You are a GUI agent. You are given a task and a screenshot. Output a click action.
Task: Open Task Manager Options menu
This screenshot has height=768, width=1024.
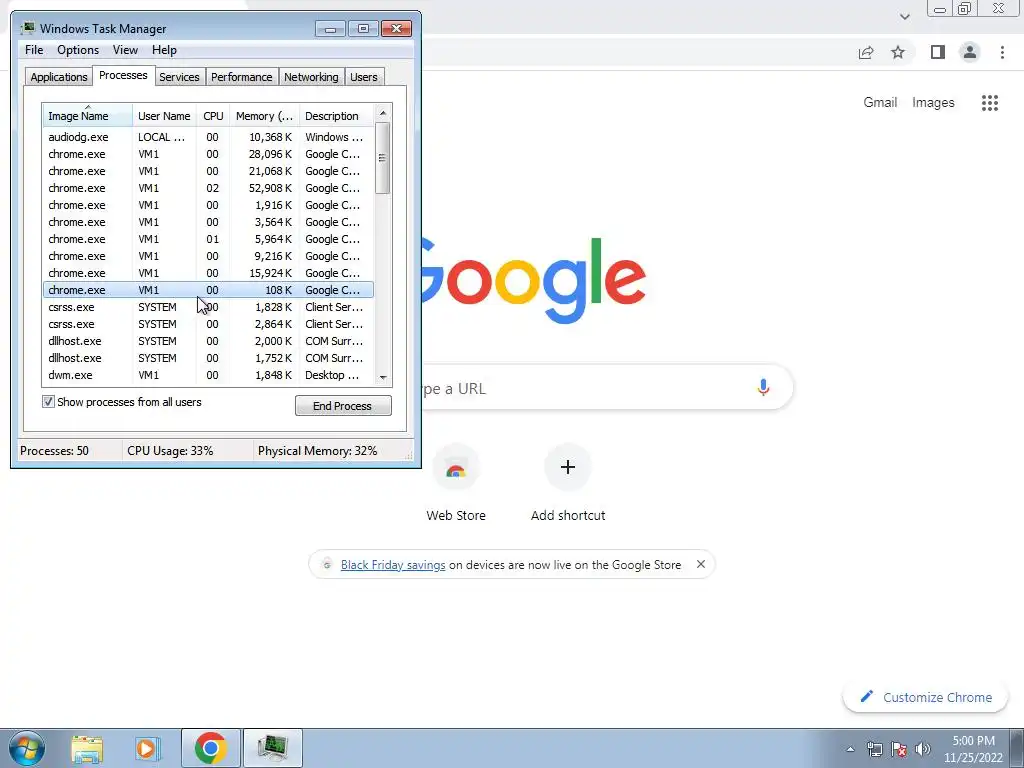coord(78,50)
